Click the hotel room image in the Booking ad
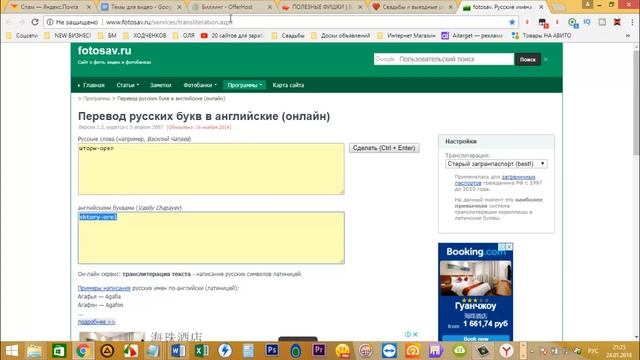The width and height of the screenshot is (640, 360). point(476,279)
